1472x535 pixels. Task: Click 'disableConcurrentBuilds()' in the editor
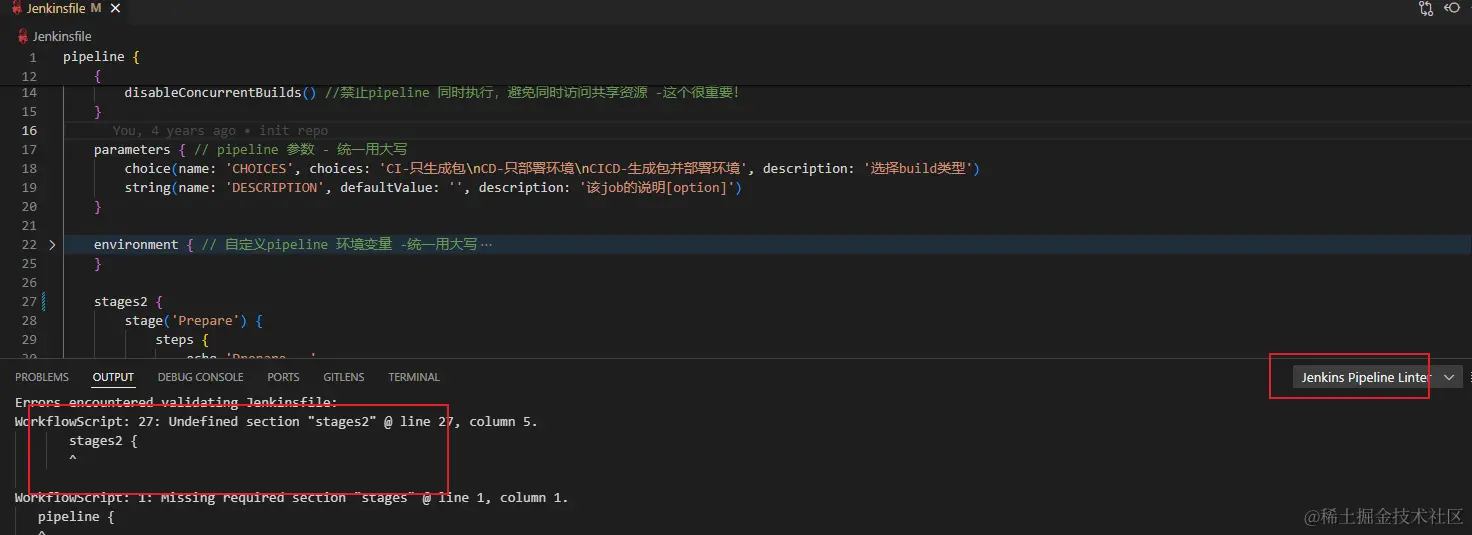point(220,92)
